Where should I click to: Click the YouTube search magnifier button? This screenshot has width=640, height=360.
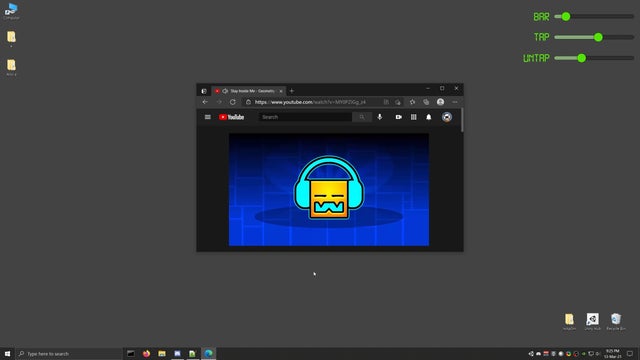(x=362, y=117)
